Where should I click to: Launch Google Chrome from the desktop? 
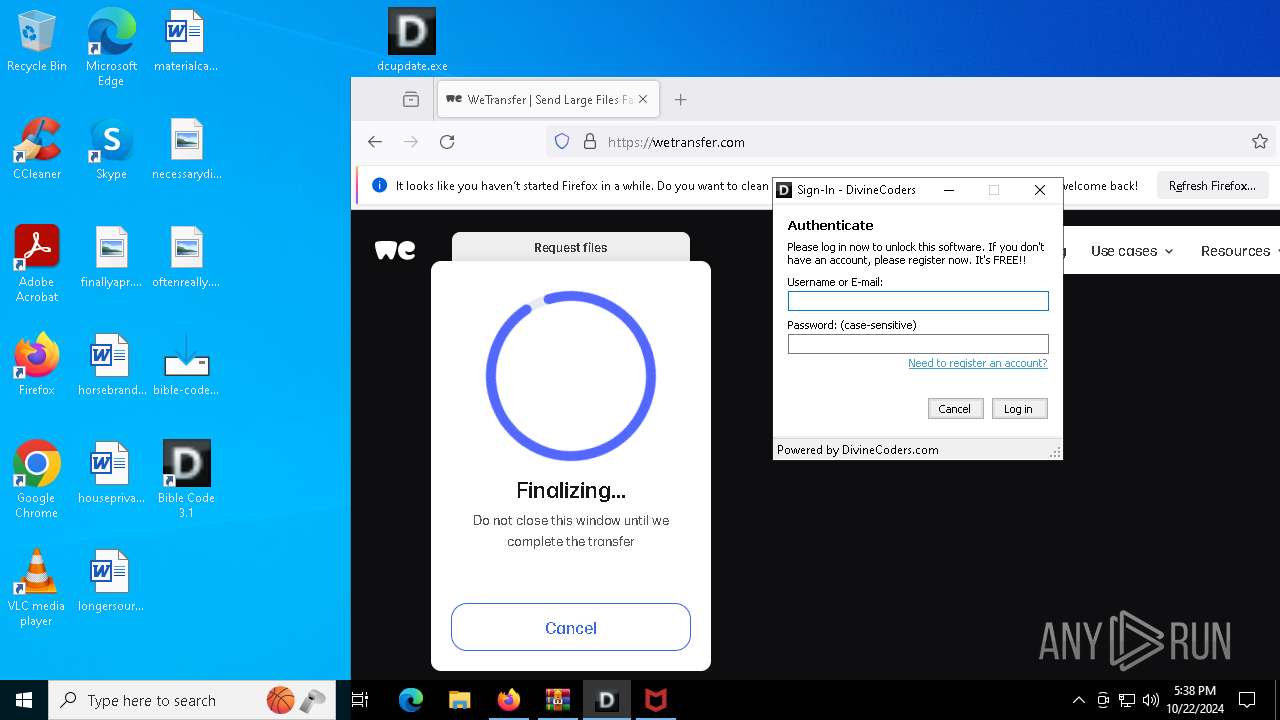point(37,480)
